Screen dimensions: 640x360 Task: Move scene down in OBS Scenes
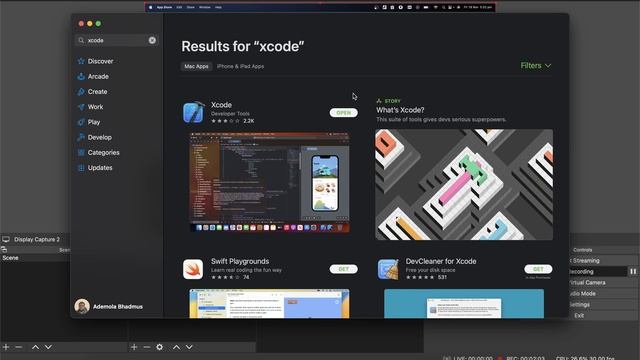tap(48, 347)
